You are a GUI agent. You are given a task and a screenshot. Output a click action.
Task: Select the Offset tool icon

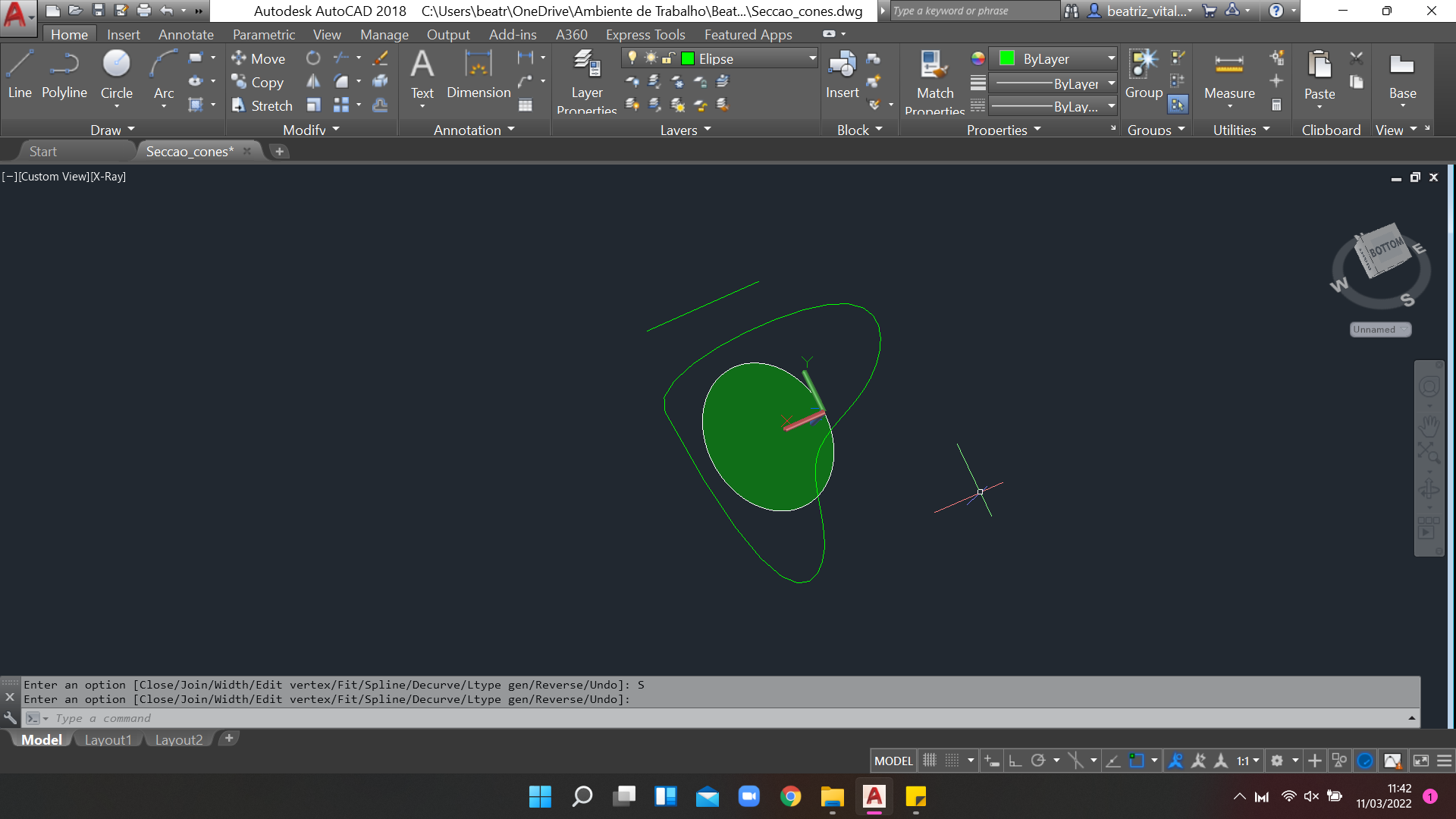coord(380,105)
